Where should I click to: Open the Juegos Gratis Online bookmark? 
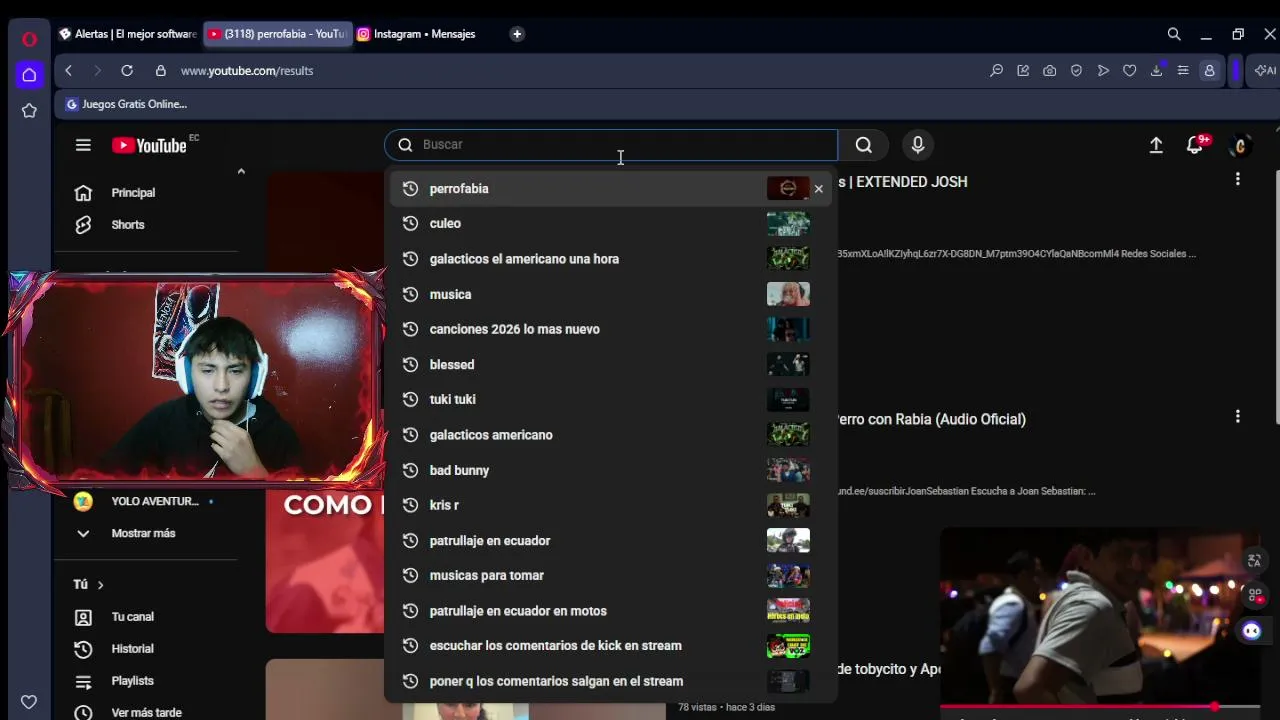click(126, 104)
